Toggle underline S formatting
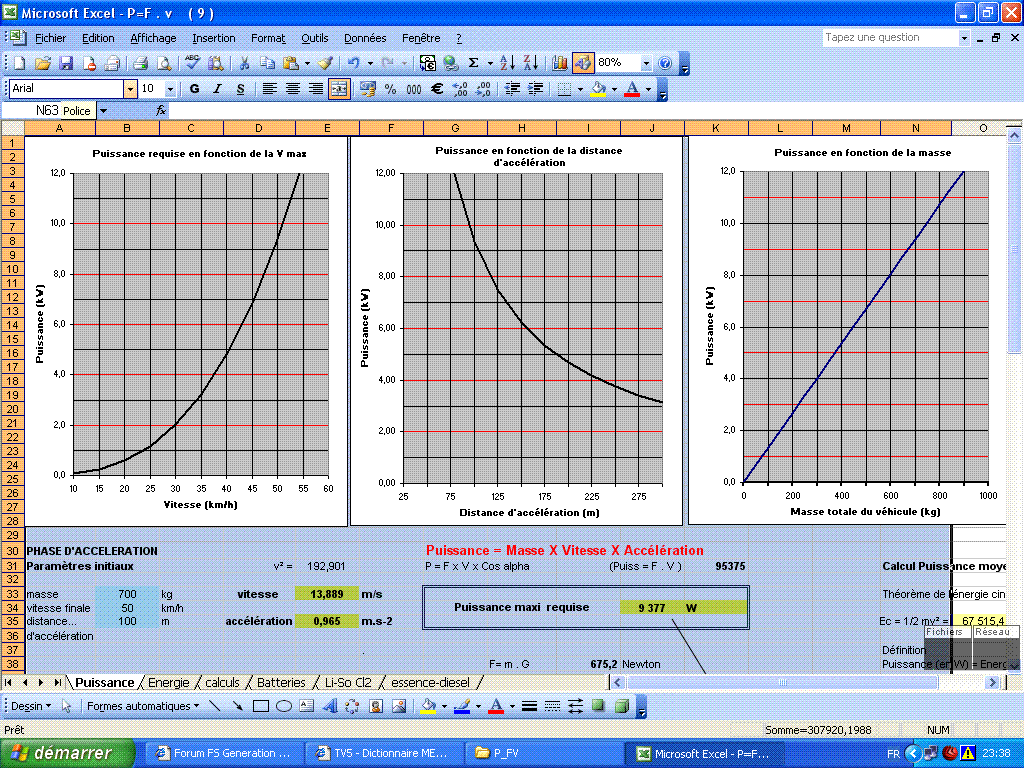This screenshot has width=1024, height=768. pyautogui.click(x=240, y=89)
